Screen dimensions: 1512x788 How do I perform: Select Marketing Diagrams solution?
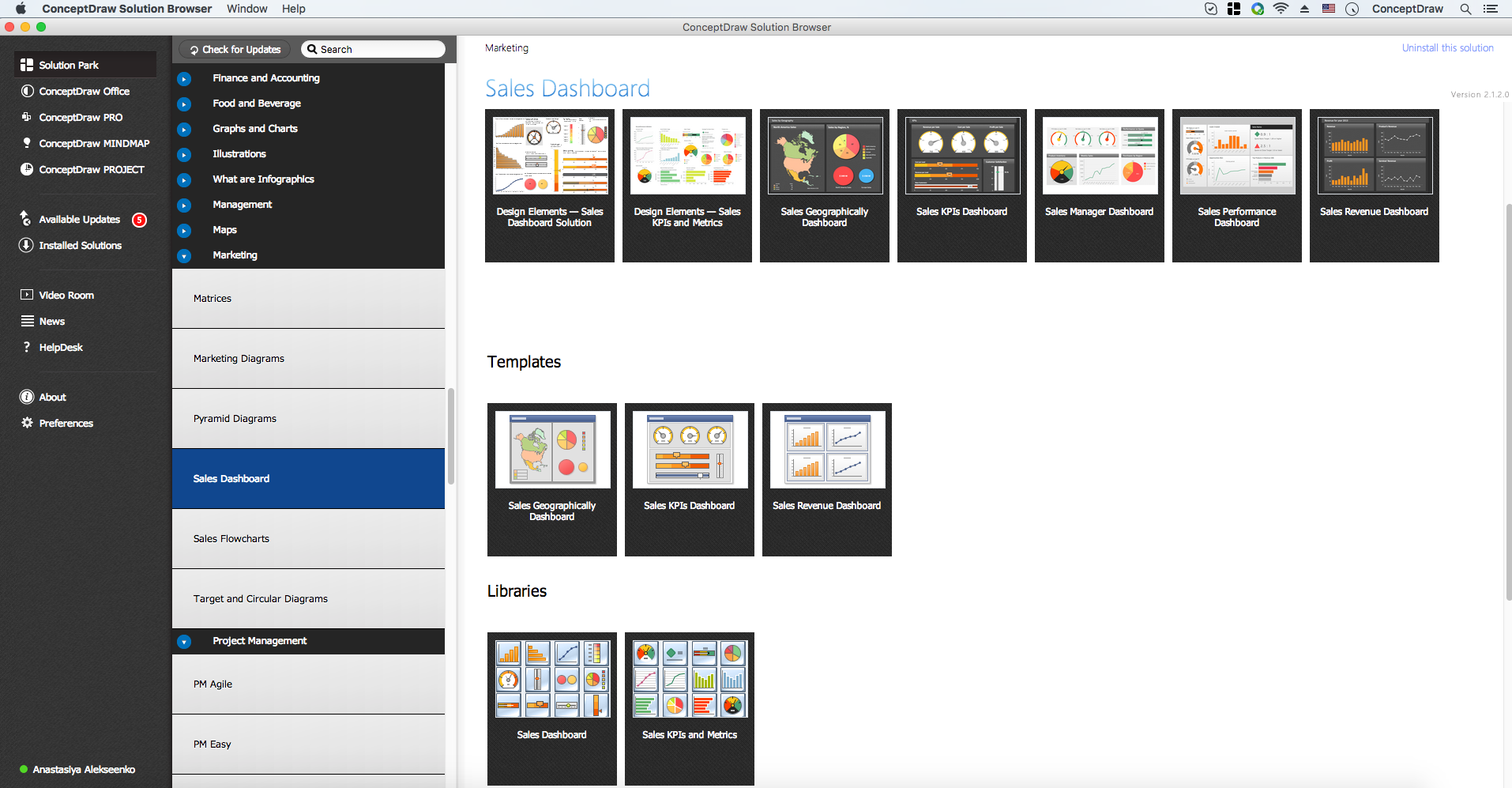308,359
